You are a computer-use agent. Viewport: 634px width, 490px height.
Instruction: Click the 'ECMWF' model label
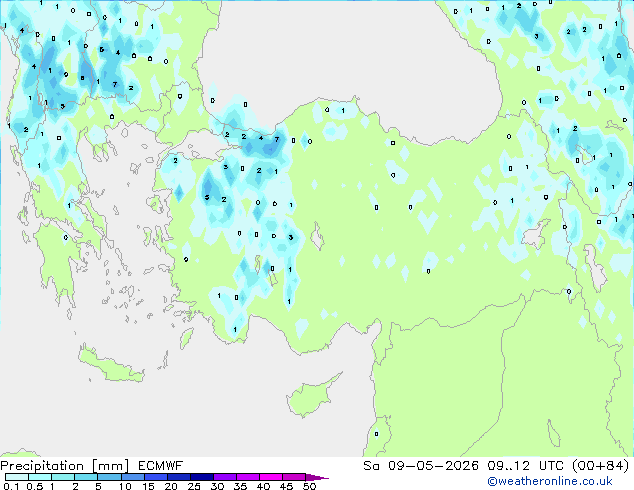(x=161, y=466)
